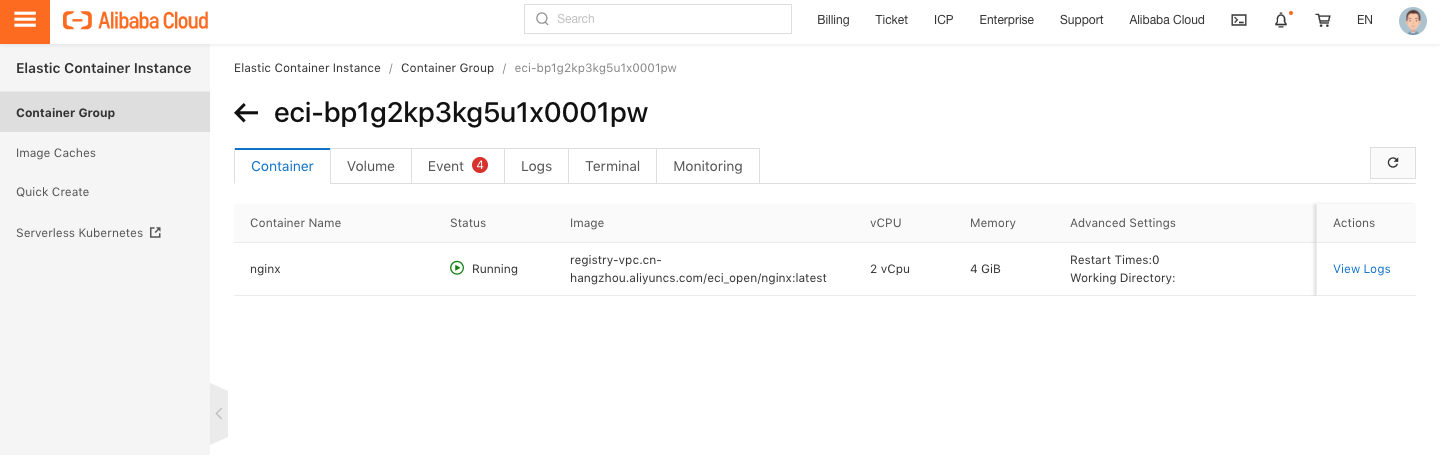Open the orange hamburger navigation menu
The width and height of the screenshot is (1440, 455).
25,21
